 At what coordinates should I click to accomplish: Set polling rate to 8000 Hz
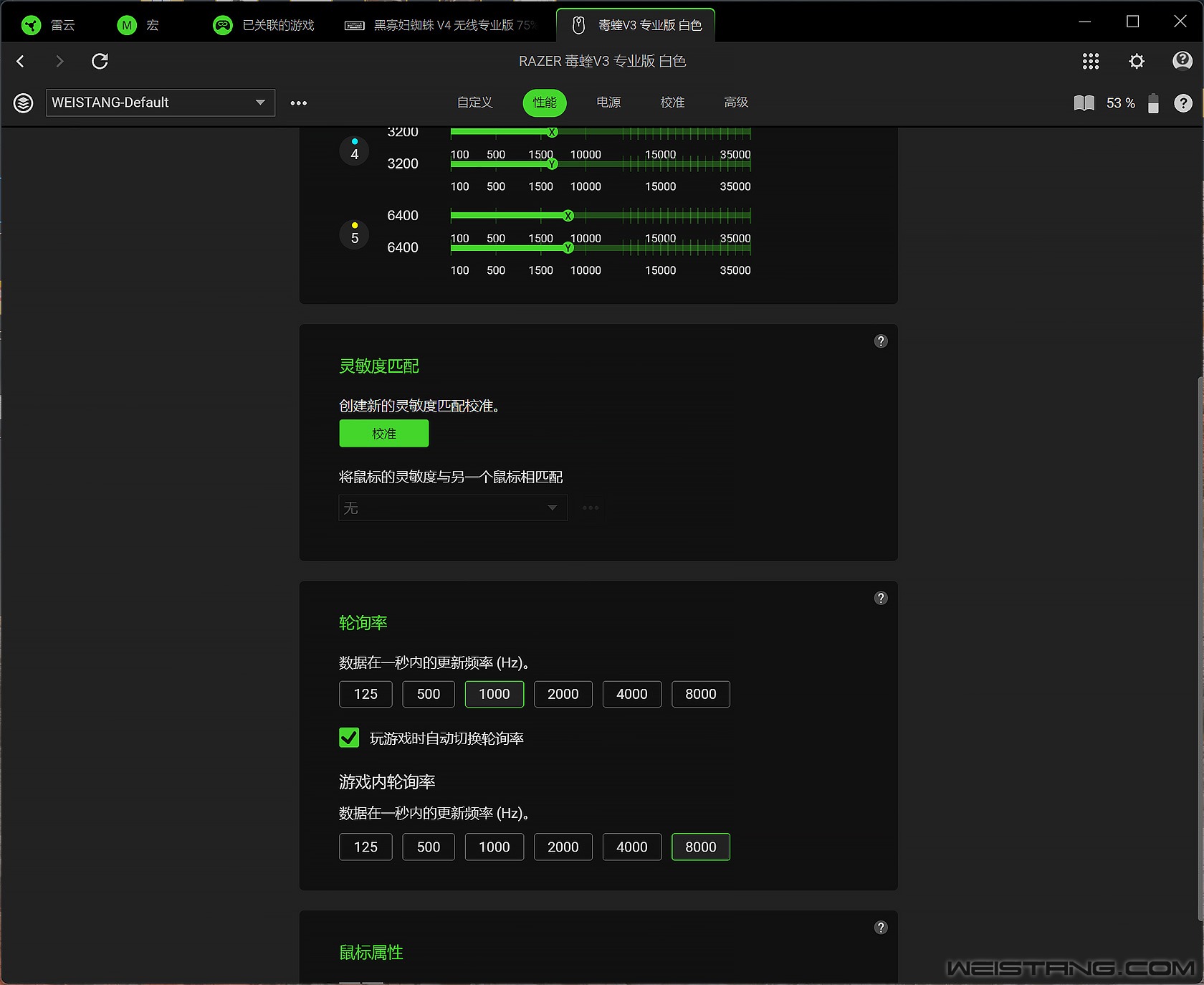pos(701,694)
